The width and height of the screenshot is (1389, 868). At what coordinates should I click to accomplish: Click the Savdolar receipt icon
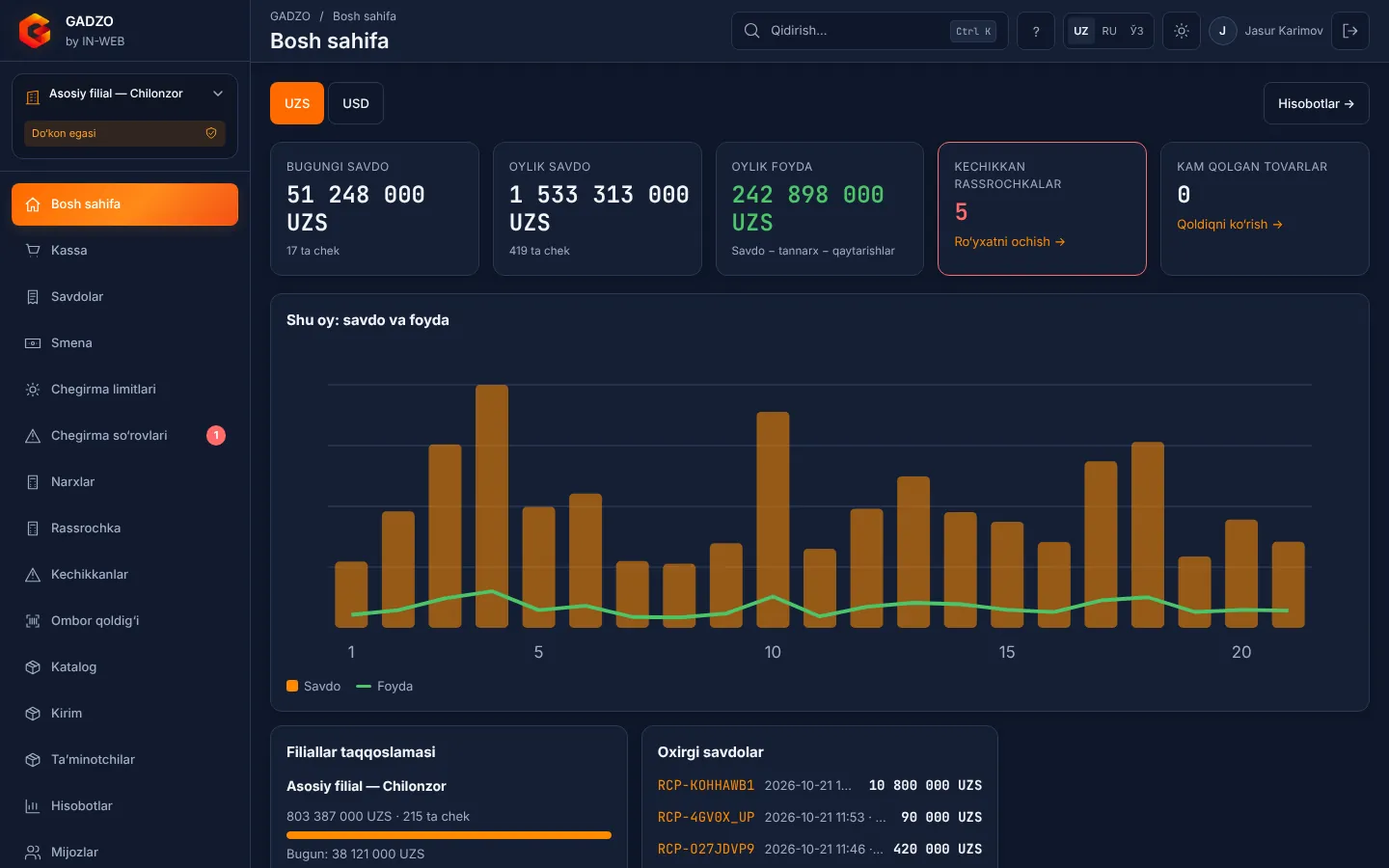coord(33,297)
